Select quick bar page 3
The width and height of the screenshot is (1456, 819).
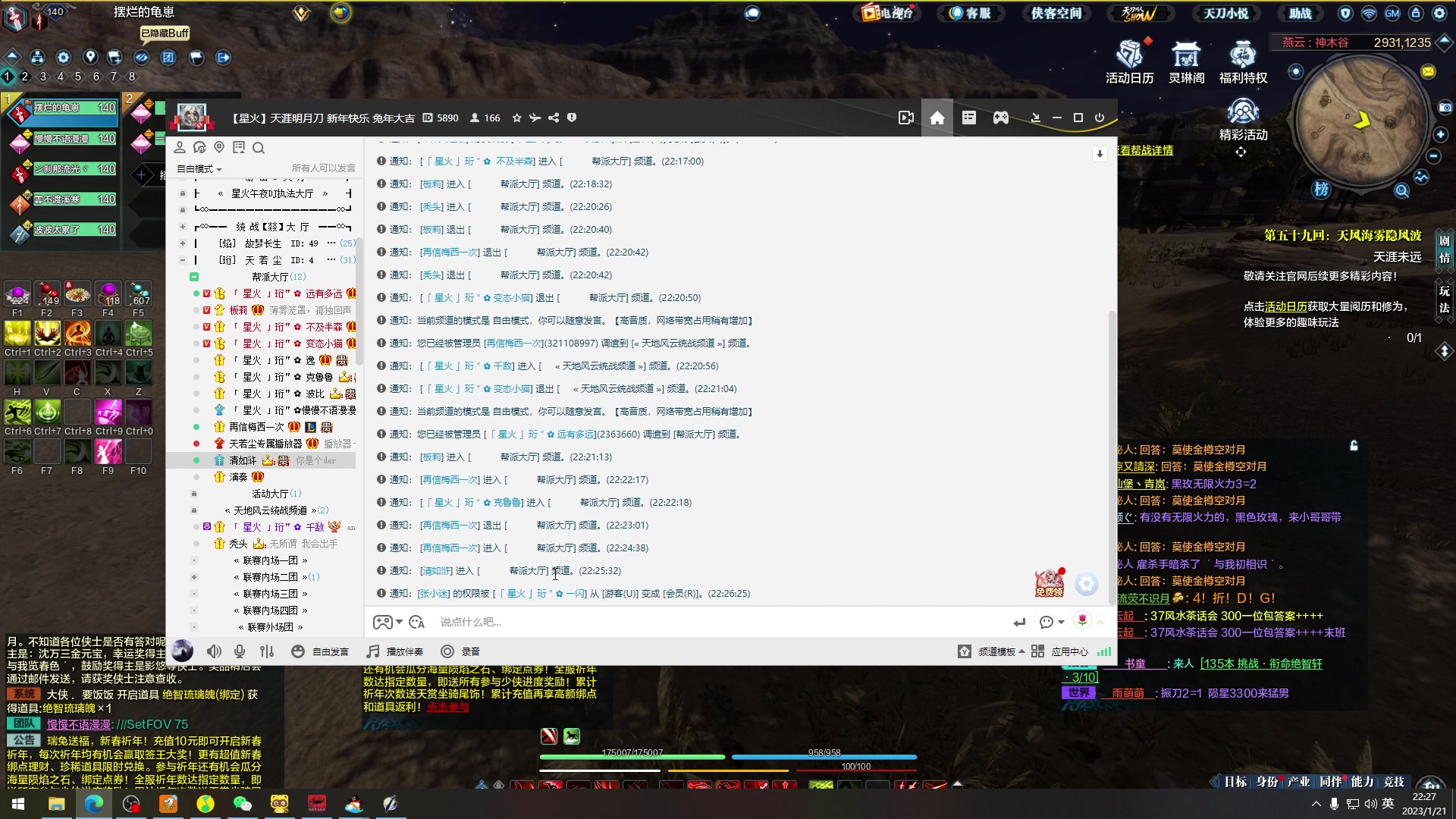coord(43,77)
